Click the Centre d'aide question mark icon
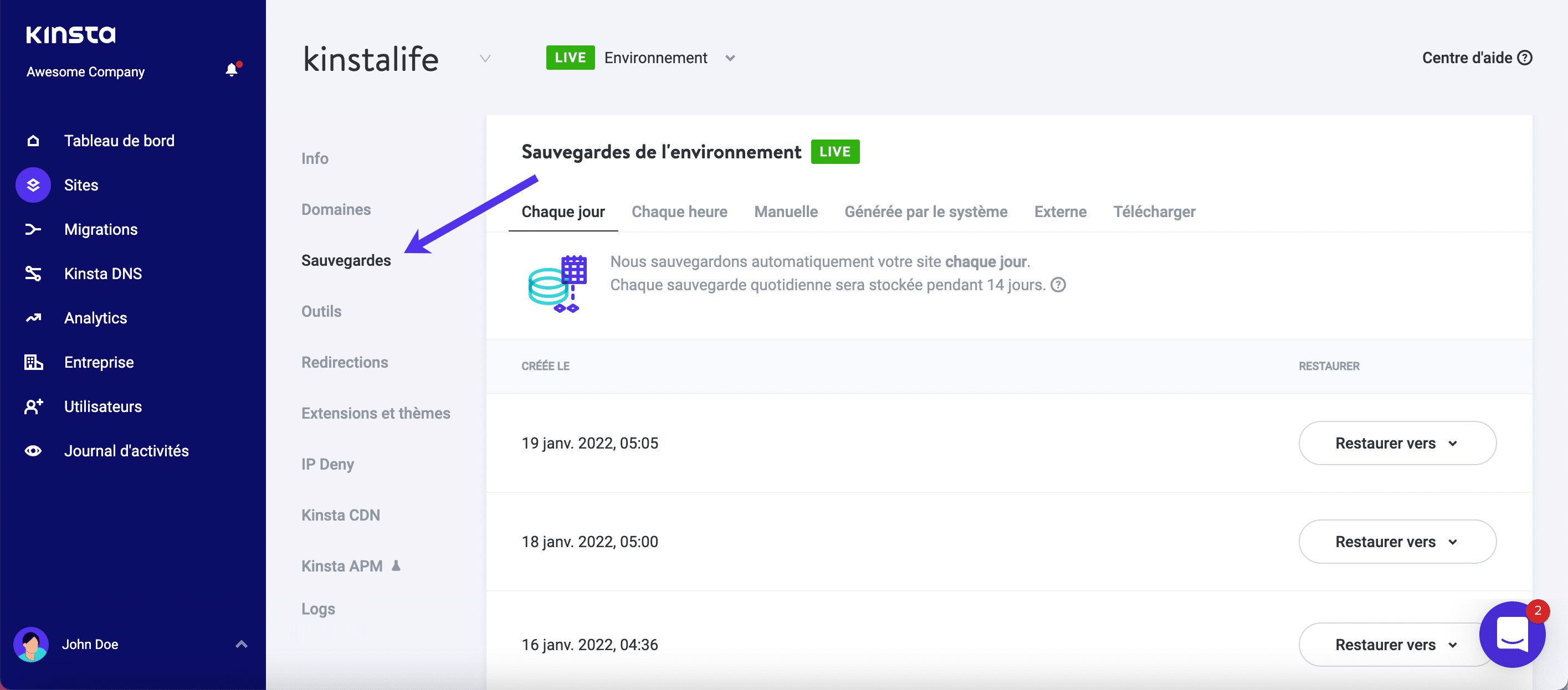The height and width of the screenshot is (690, 1568). [x=1525, y=57]
